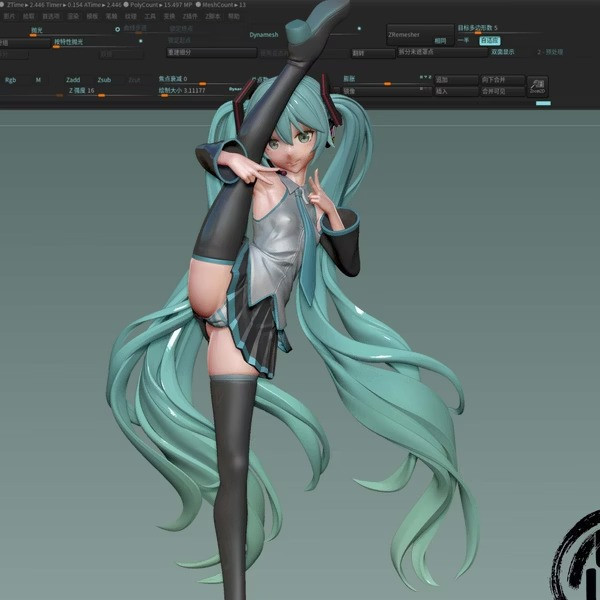Screen dimensions: 600x600
Task: Toggle the M material mode
Action: point(38,80)
